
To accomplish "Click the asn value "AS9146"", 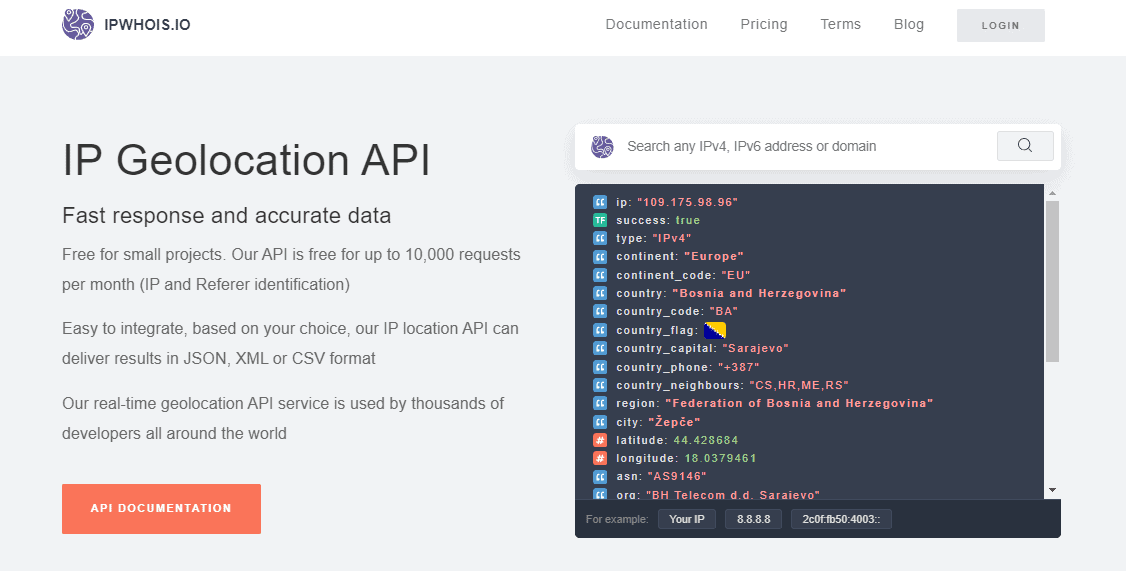I will pos(676,476).
